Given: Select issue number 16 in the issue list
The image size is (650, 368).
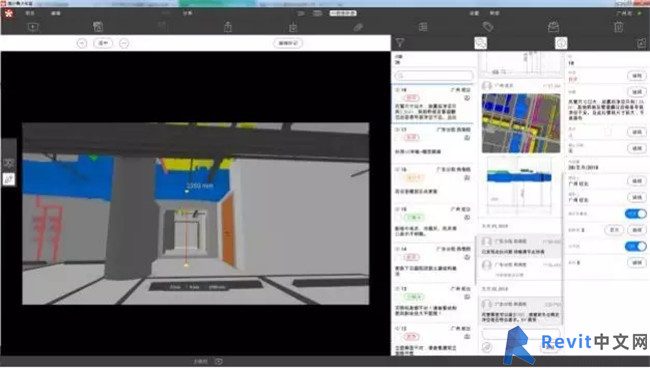Looking at the screenshot, I should (434, 183).
